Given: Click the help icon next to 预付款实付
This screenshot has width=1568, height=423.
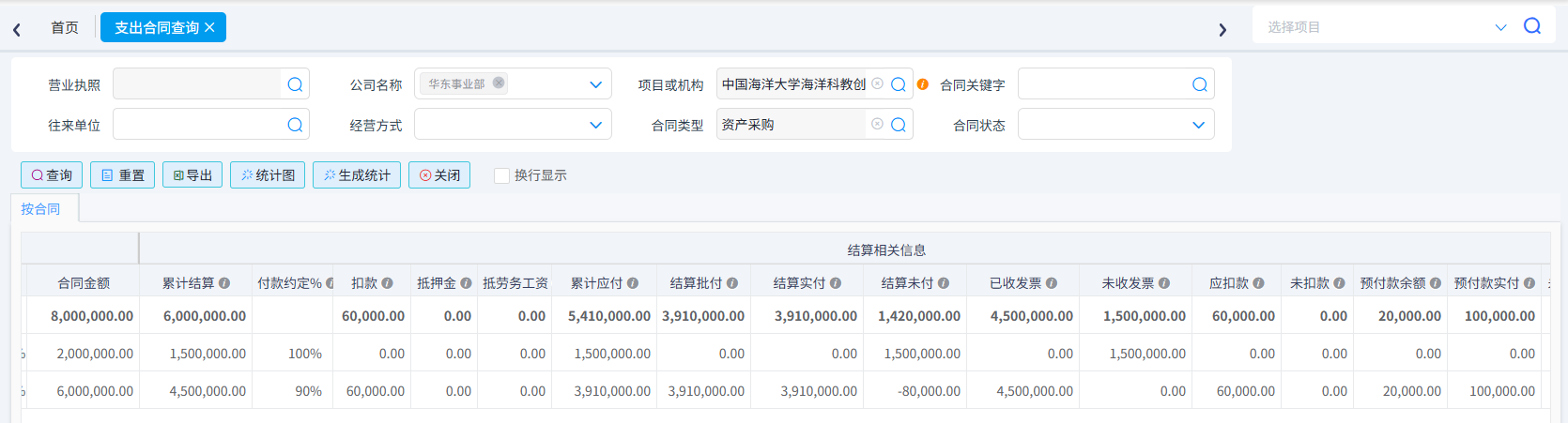Looking at the screenshot, I should (x=1530, y=283).
